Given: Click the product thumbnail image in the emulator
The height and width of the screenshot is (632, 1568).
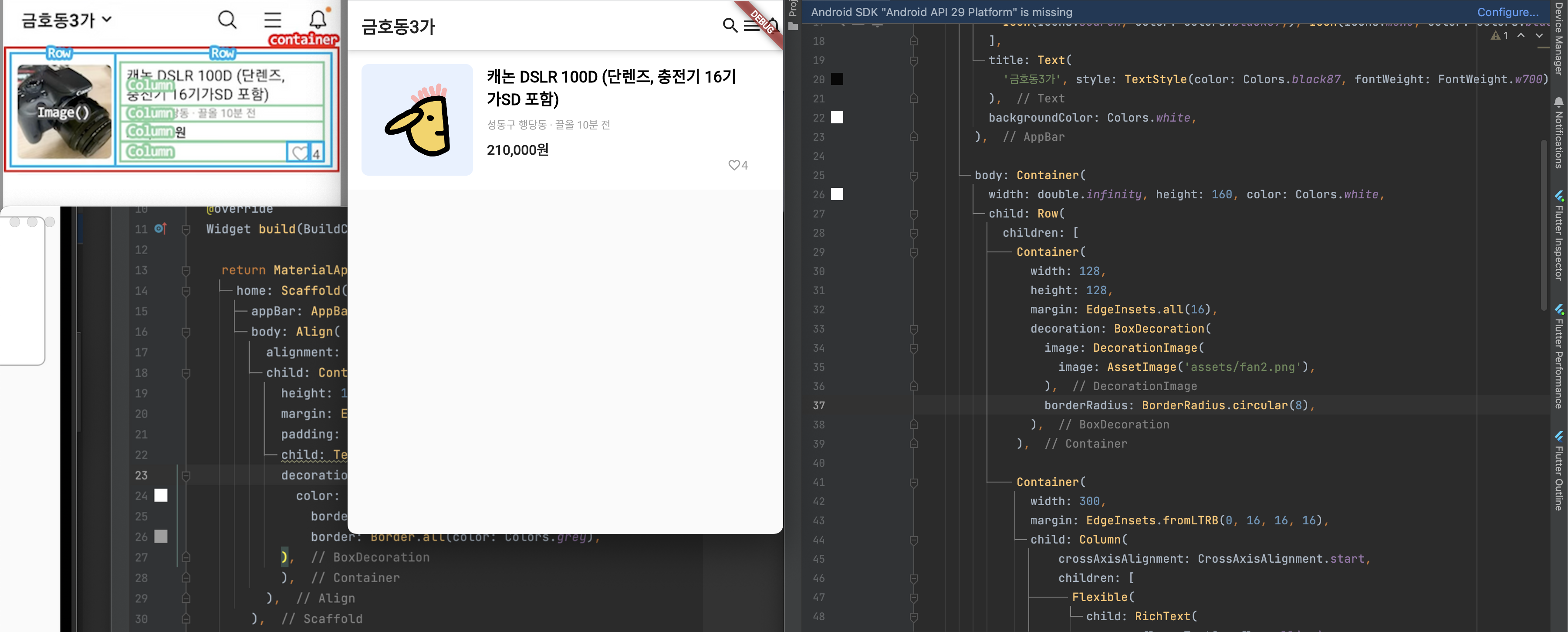Looking at the screenshot, I should [x=417, y=120].
